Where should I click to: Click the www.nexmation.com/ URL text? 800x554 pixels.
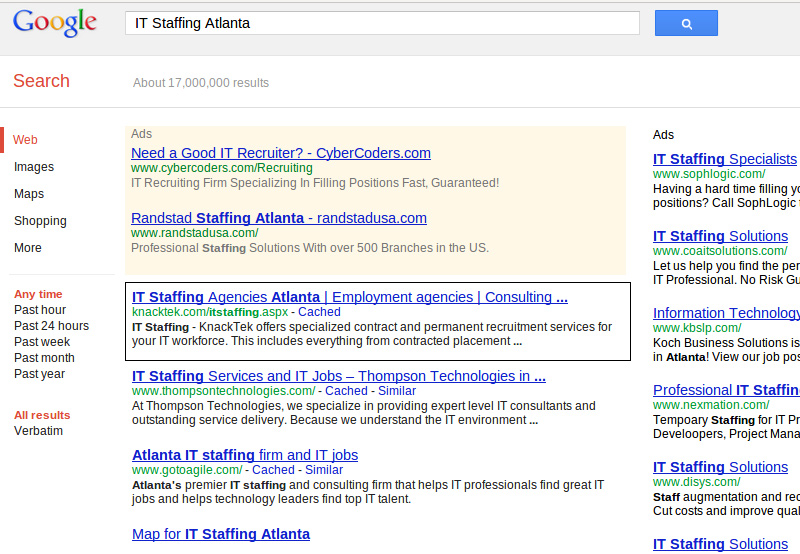point(711,405)
